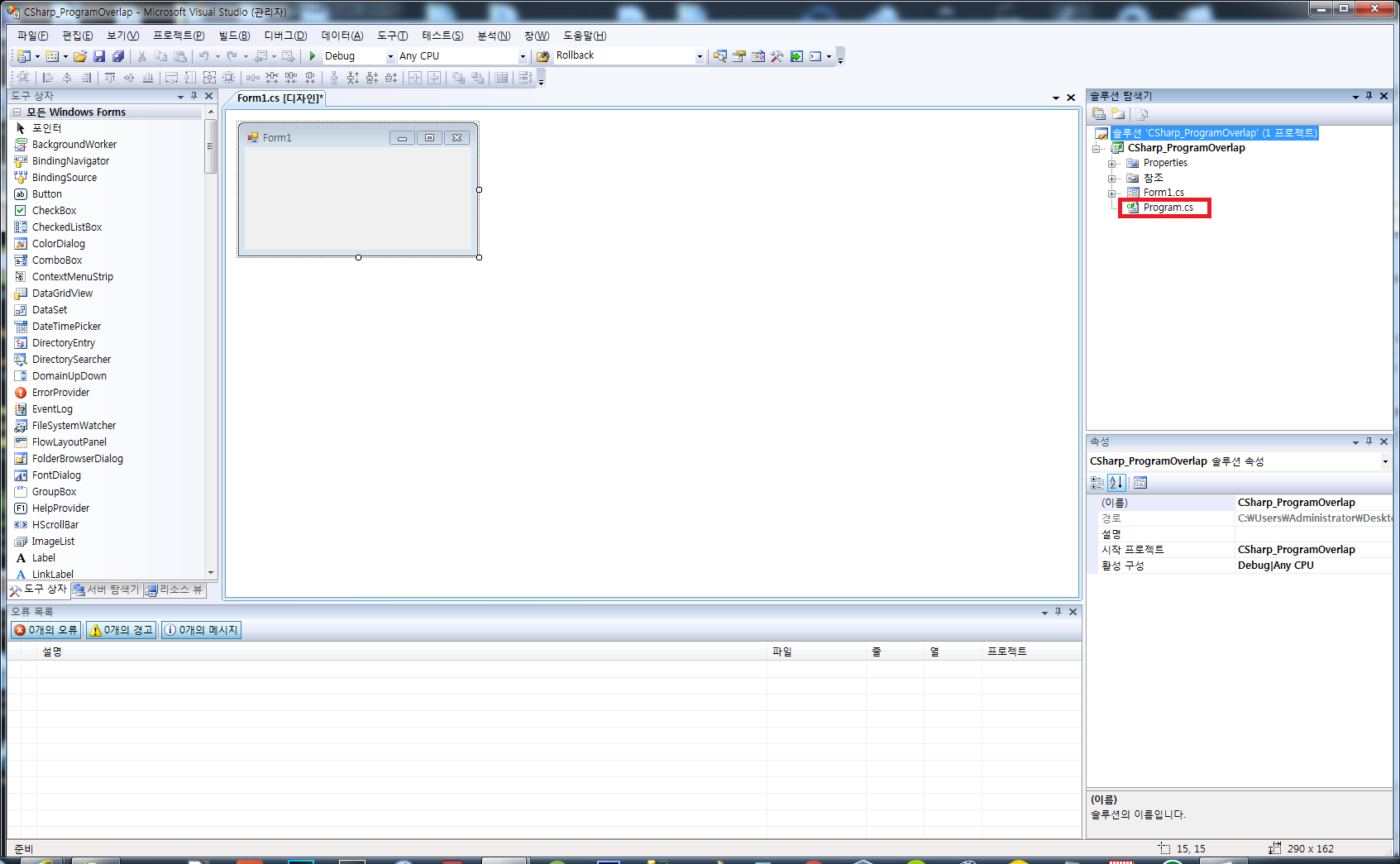The image size is (1400, 864).
Task: Open the Properties panel object selector dropdown
Action: [1385, 461]
